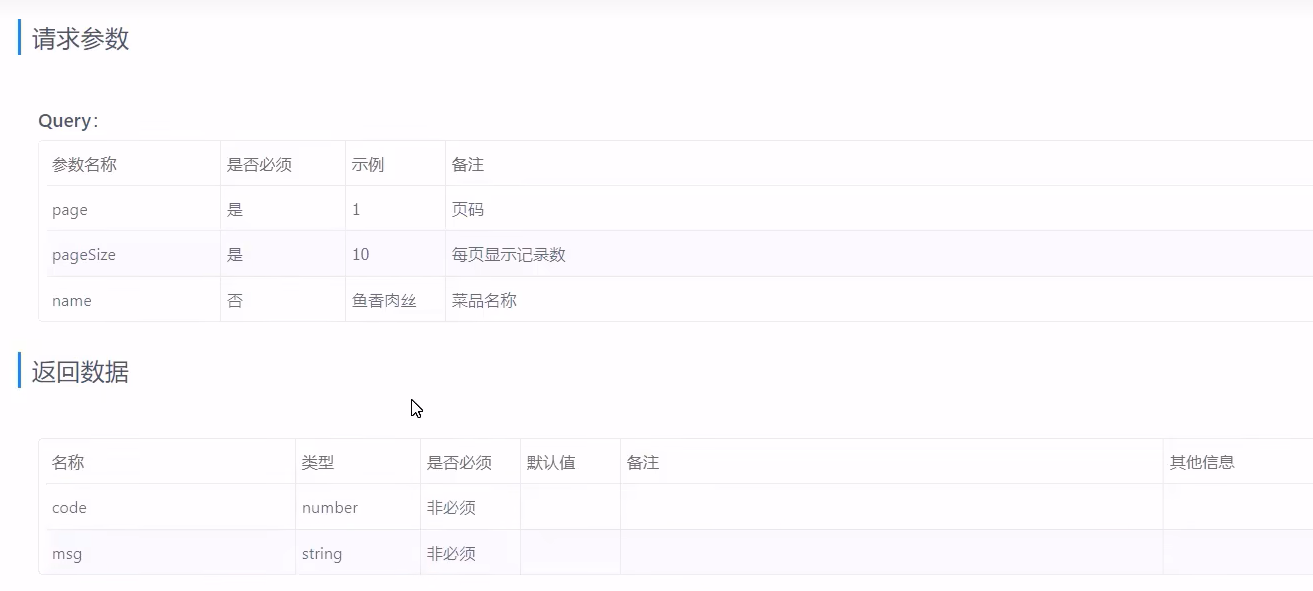Click the Query table 备注 column header
The width and height of the screenshot is (1313, 591).
tap(468, 164)
